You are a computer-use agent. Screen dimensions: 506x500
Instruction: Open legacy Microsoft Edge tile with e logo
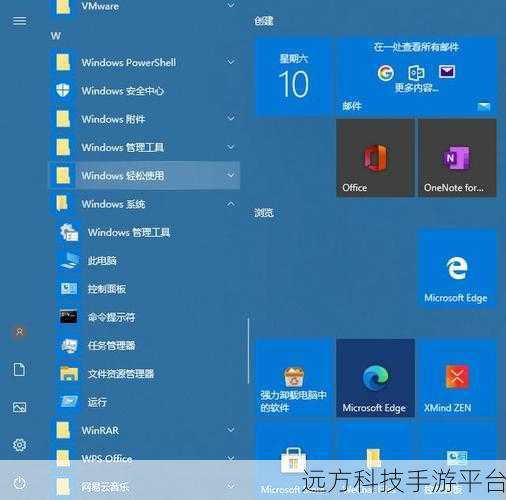457,268
